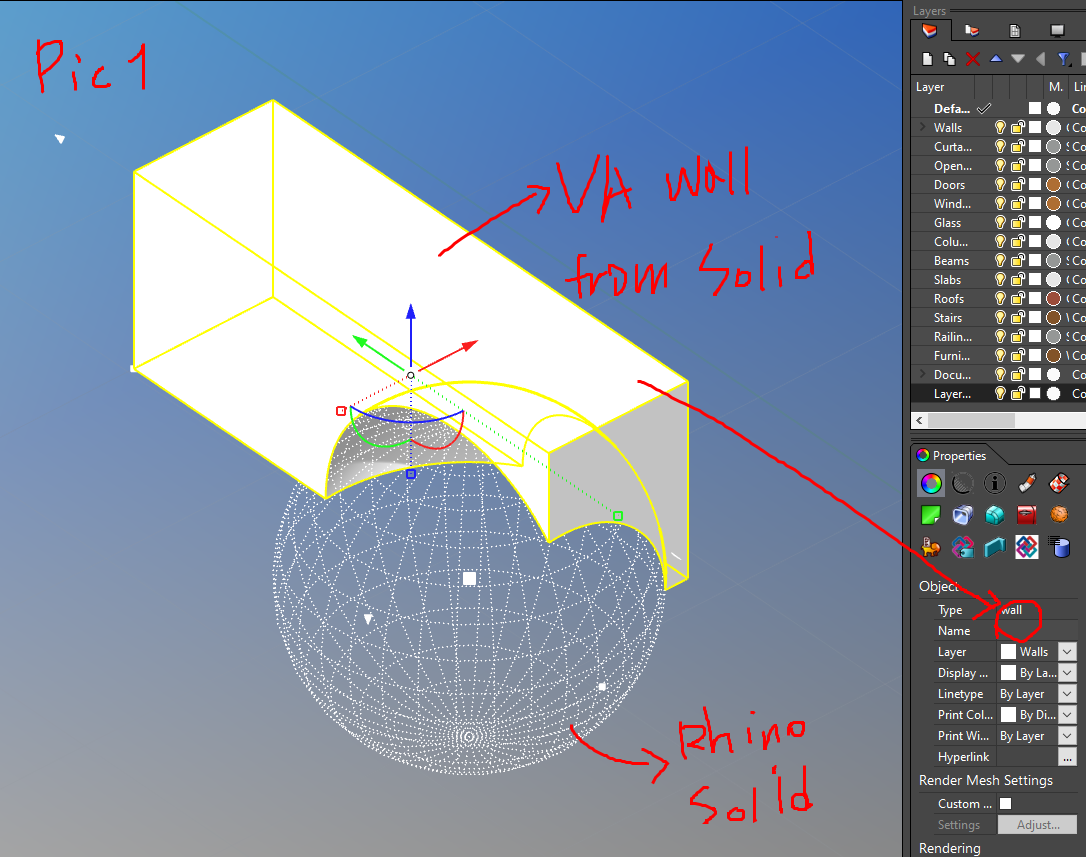
Task: Open the white-background VisualARQ logo icon
Action: point(1027,547)
